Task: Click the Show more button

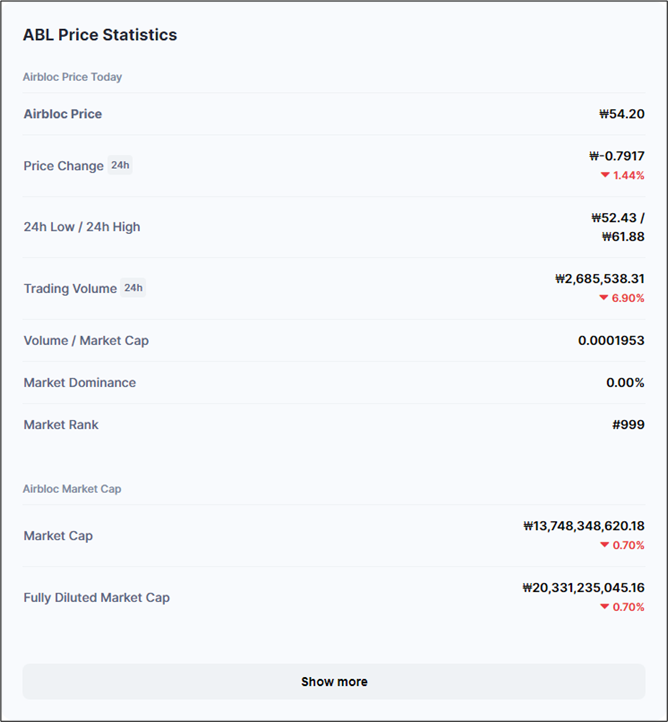Action: [334, 681]
